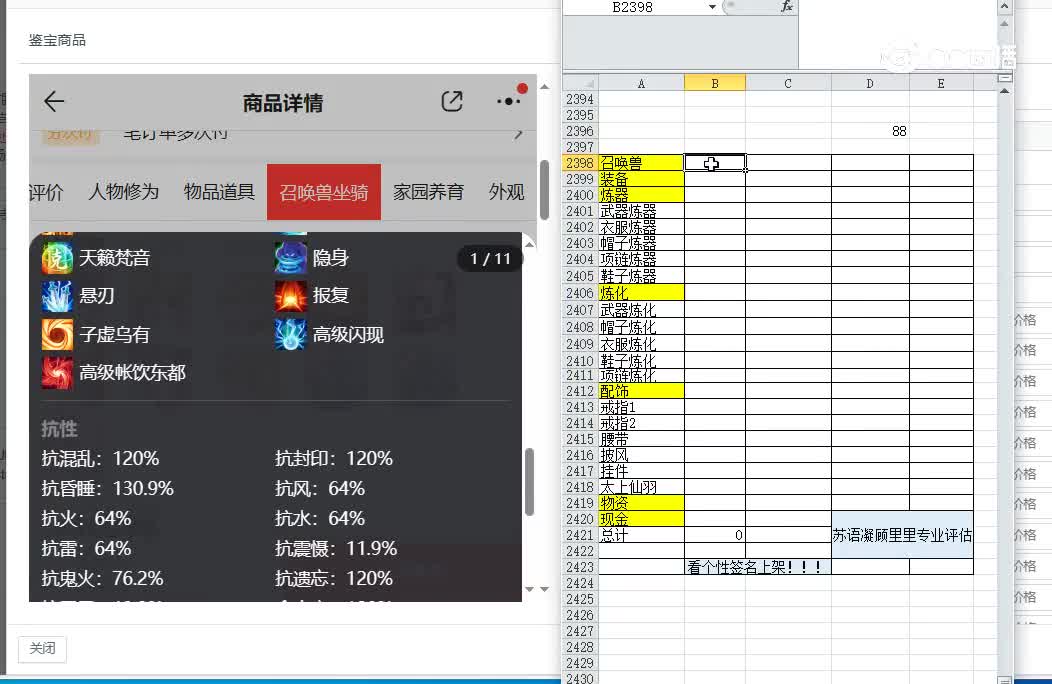This screenshot has width=1052, height=684.
Task: Select the 天籁梵音 skill icon
Action: point(57,258)
